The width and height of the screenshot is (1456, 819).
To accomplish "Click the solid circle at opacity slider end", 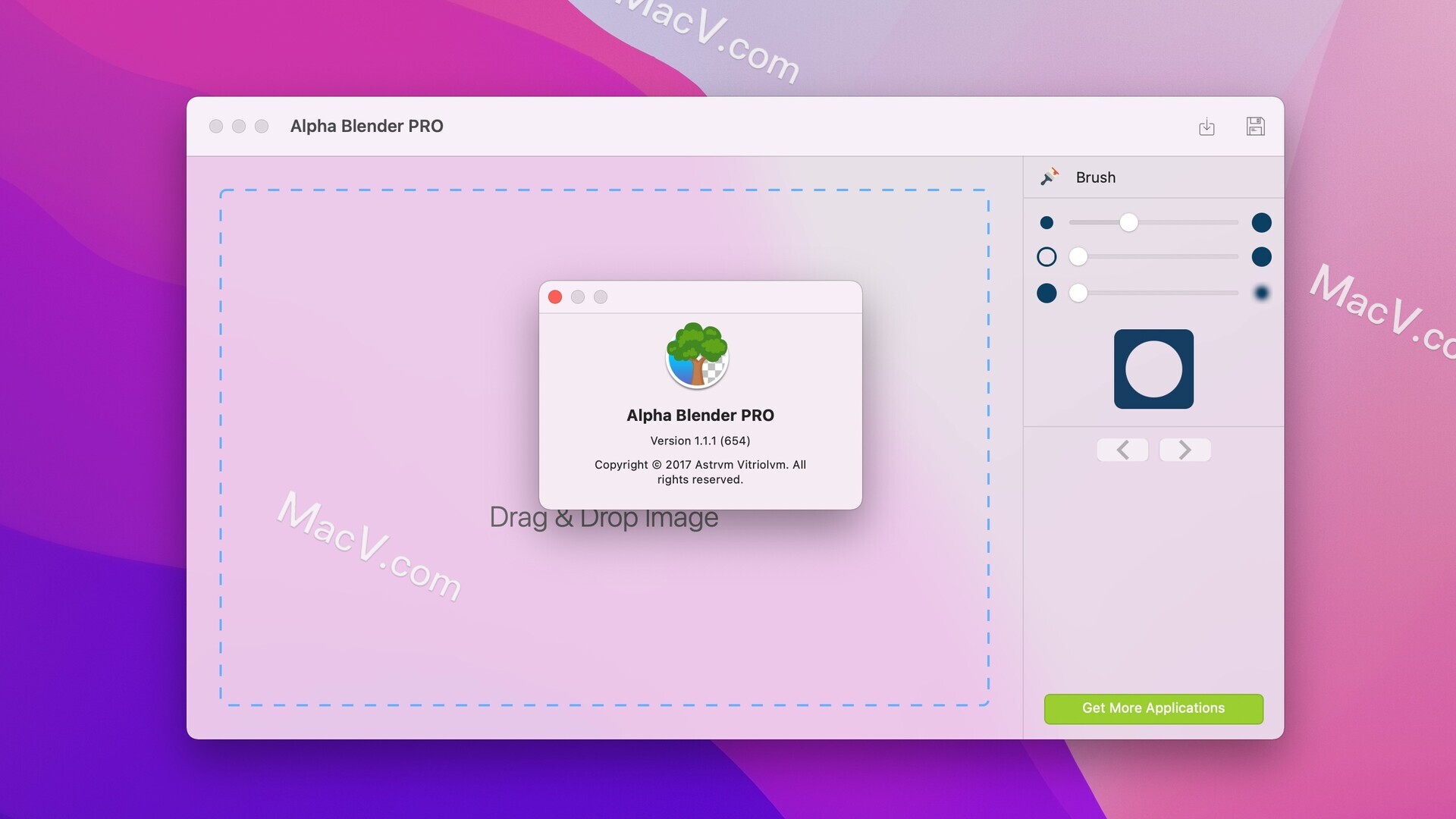I will tap(1261, 257).
